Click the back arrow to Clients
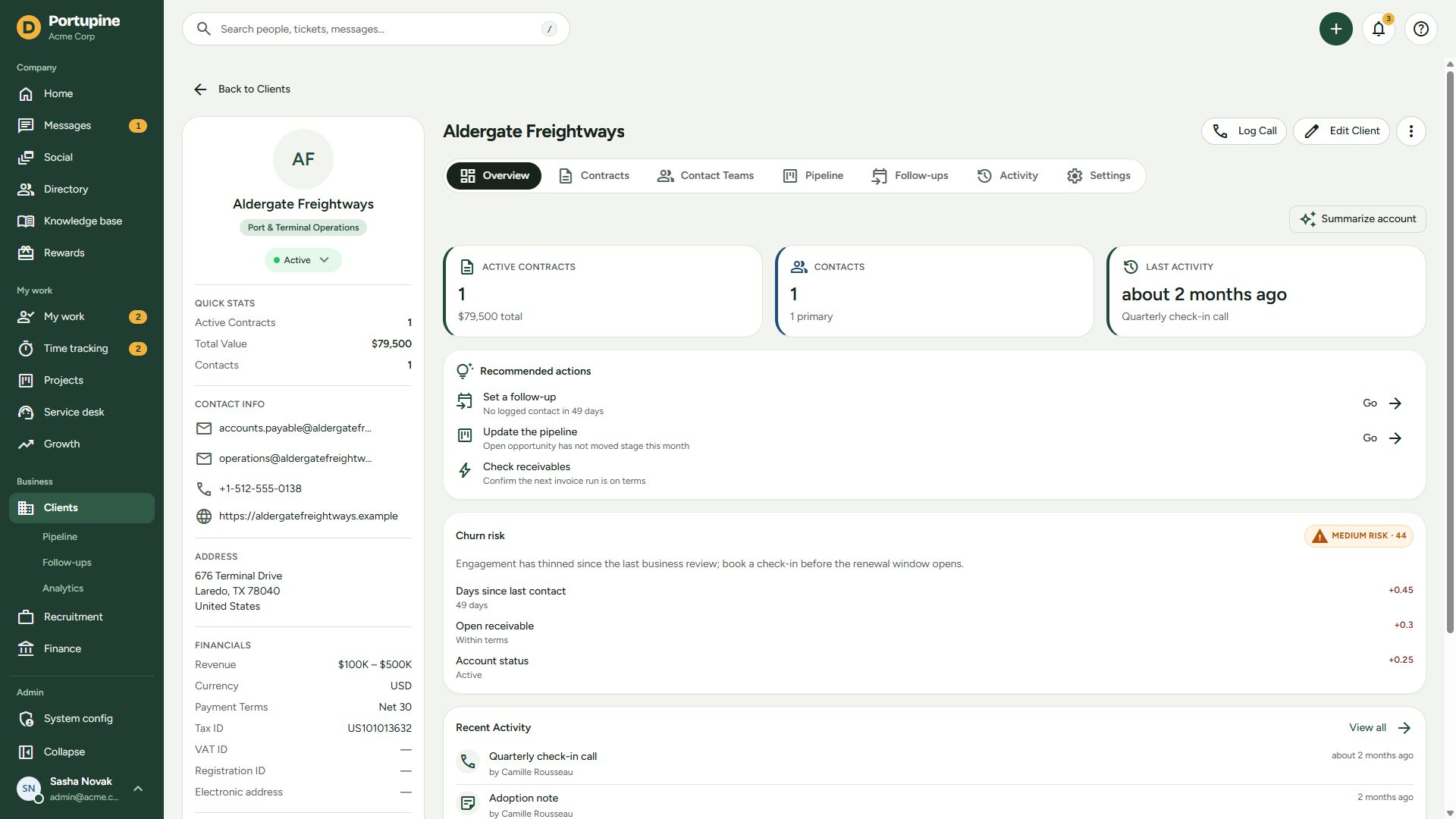This screenshot has width=1456, height=819. pyautogui.click(x=200, y=89)
